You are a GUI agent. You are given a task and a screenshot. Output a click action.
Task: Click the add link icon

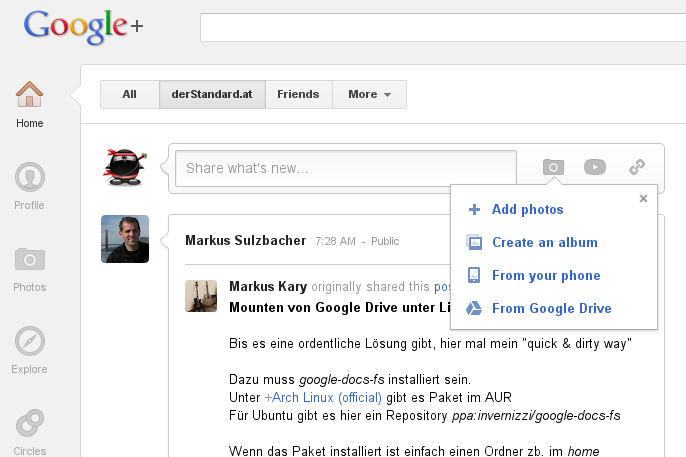tap(637, 167)
